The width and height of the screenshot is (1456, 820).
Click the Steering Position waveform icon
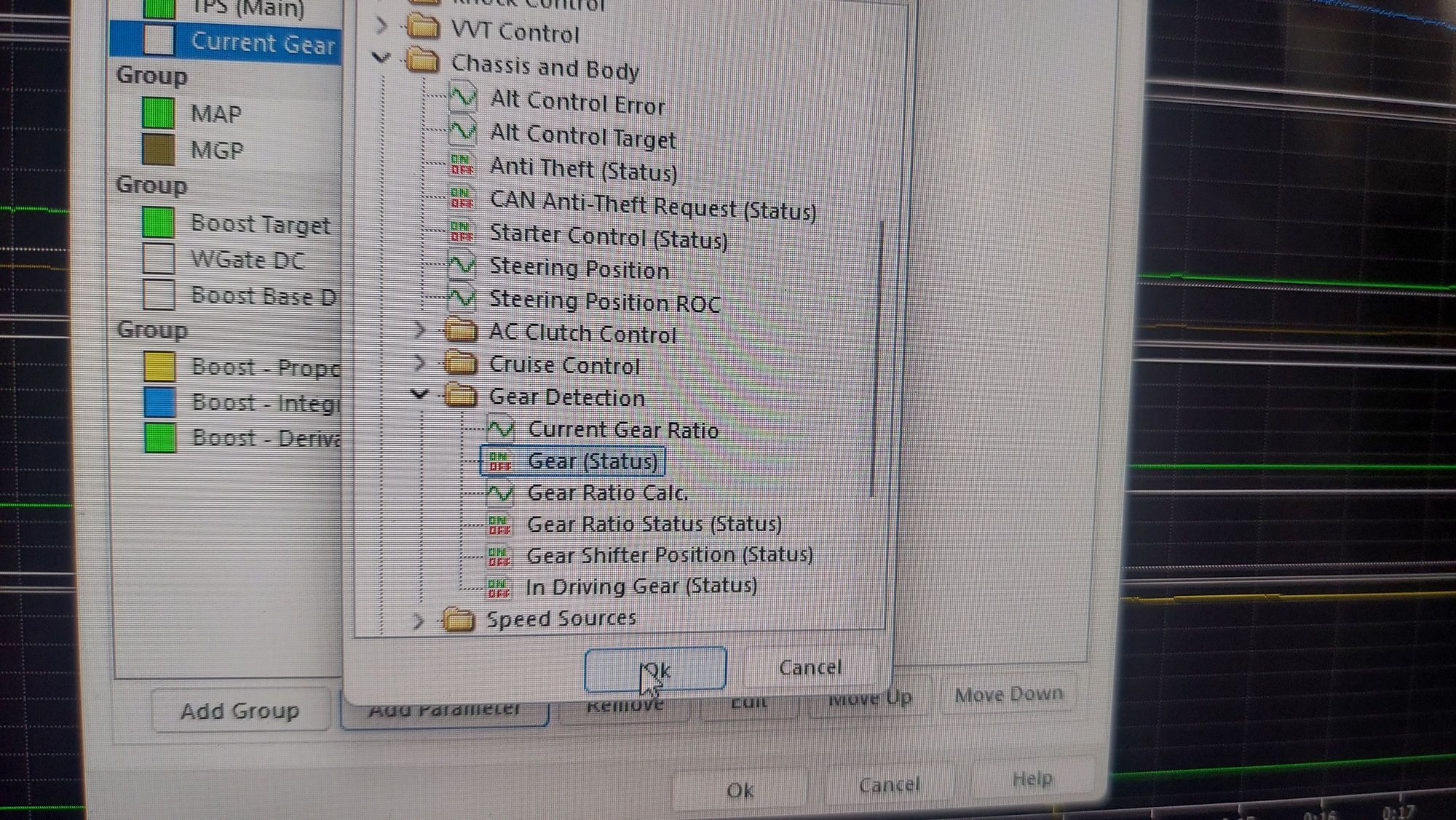(x=462, y=266)
